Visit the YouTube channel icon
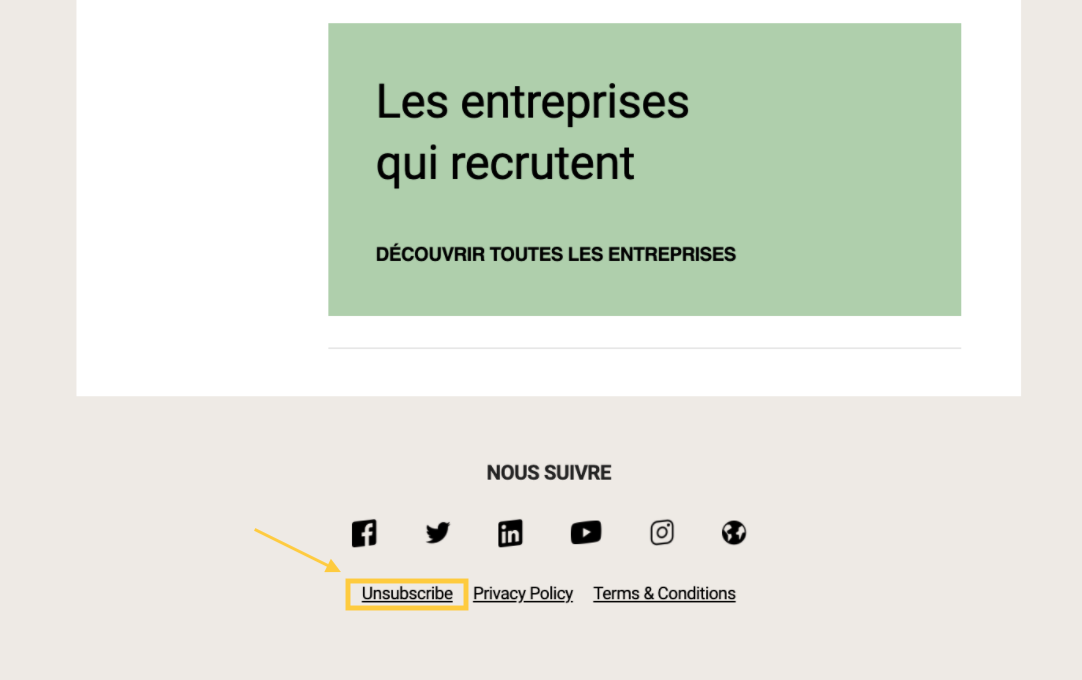This screenshot has height=680, width=1082. coord(586,533)
